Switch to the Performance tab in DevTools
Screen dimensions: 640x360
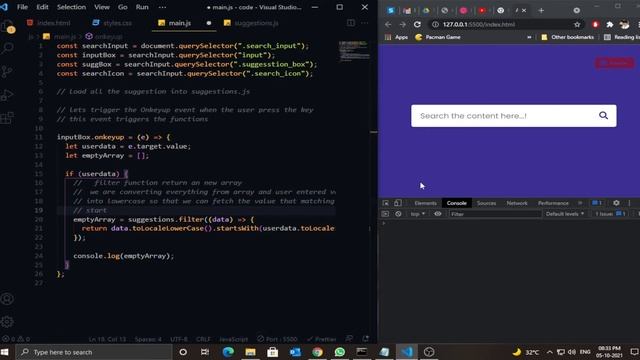click(553, 203)
